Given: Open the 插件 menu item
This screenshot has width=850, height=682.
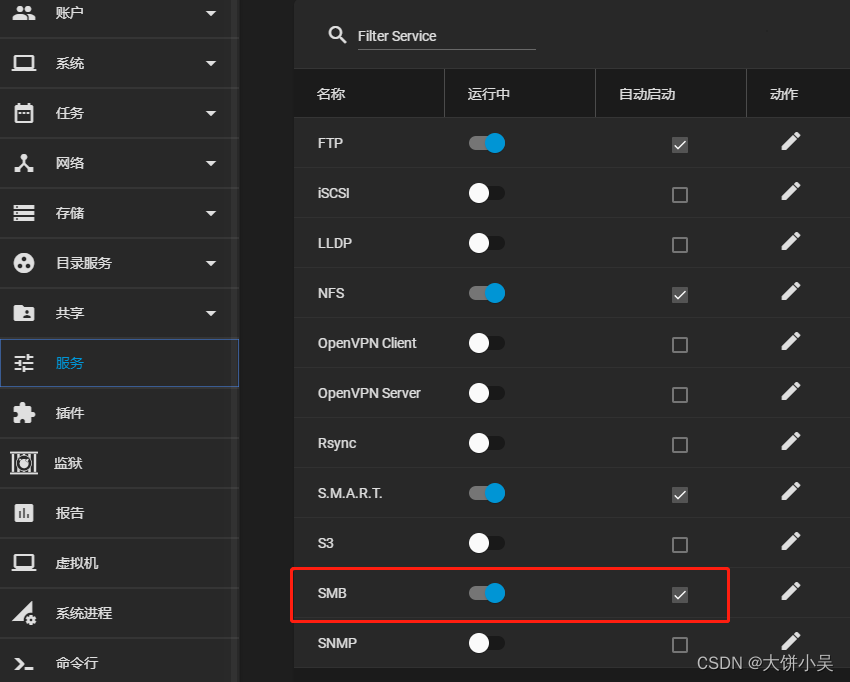Looking at the screenshot, I should [x=119, y=413].
